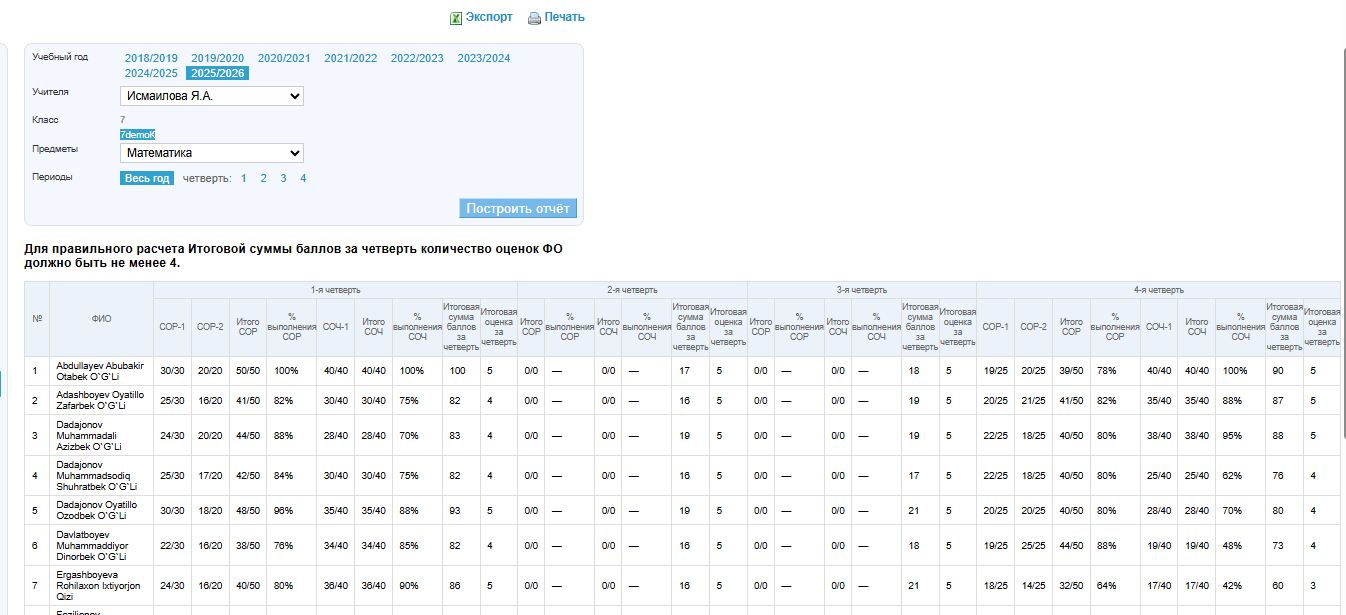Expand the Предметы dropdown showing Математика
The image size is (1346, 615).
point(212,153)
